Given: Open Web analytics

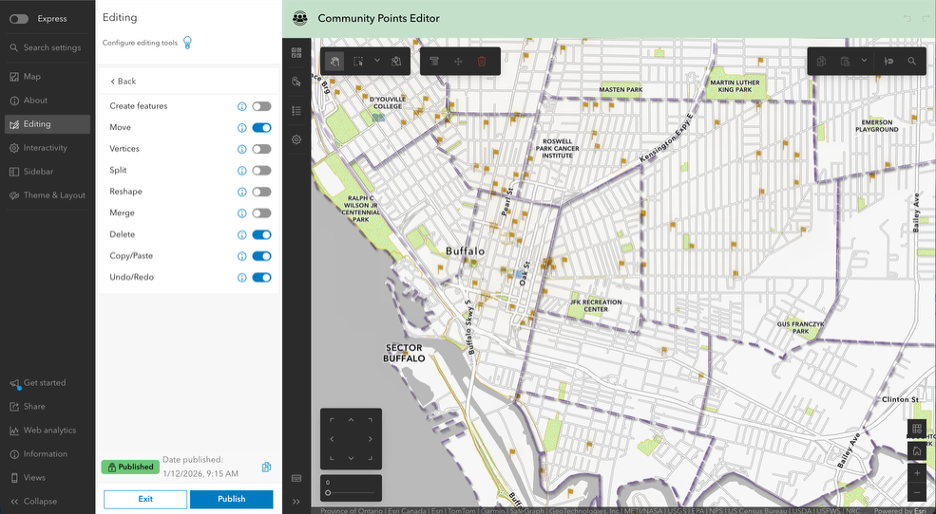Looking at the screenshot, I should click(x=47, y=430).
